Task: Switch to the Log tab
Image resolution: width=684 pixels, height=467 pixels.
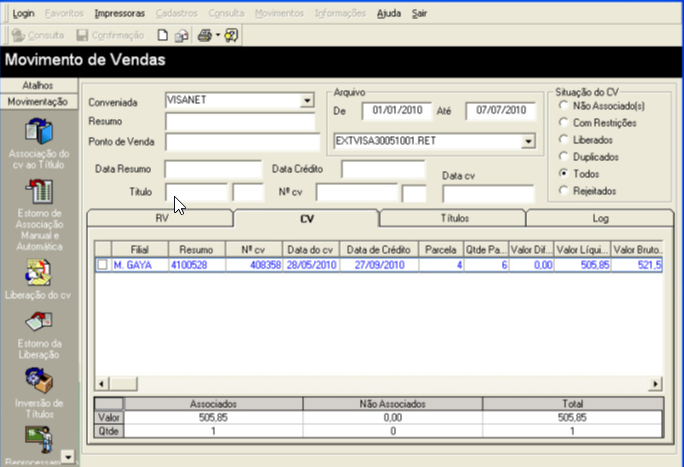Action: pos(600,218)
